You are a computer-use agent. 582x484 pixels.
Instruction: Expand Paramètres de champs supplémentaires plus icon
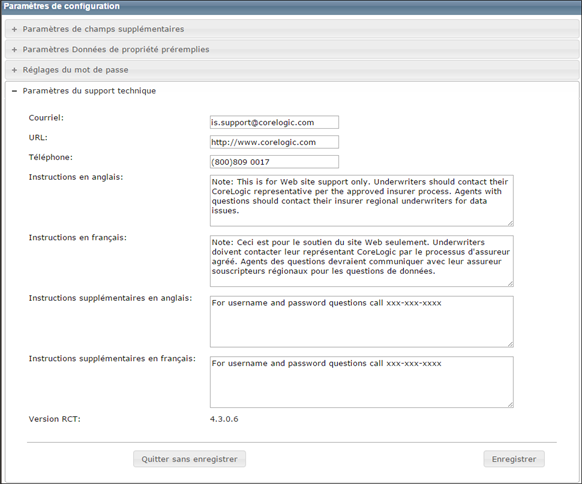14,29
